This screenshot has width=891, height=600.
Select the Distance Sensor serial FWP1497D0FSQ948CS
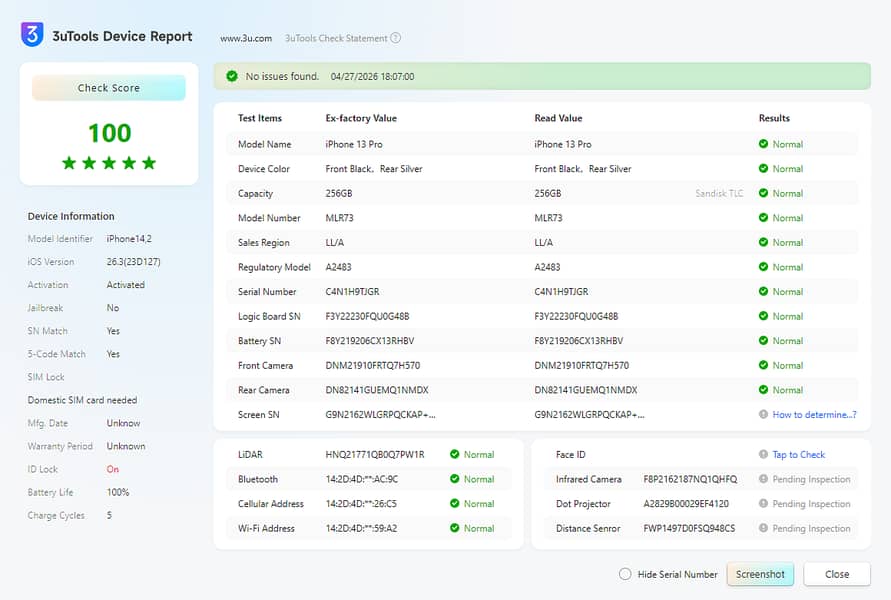689,528
